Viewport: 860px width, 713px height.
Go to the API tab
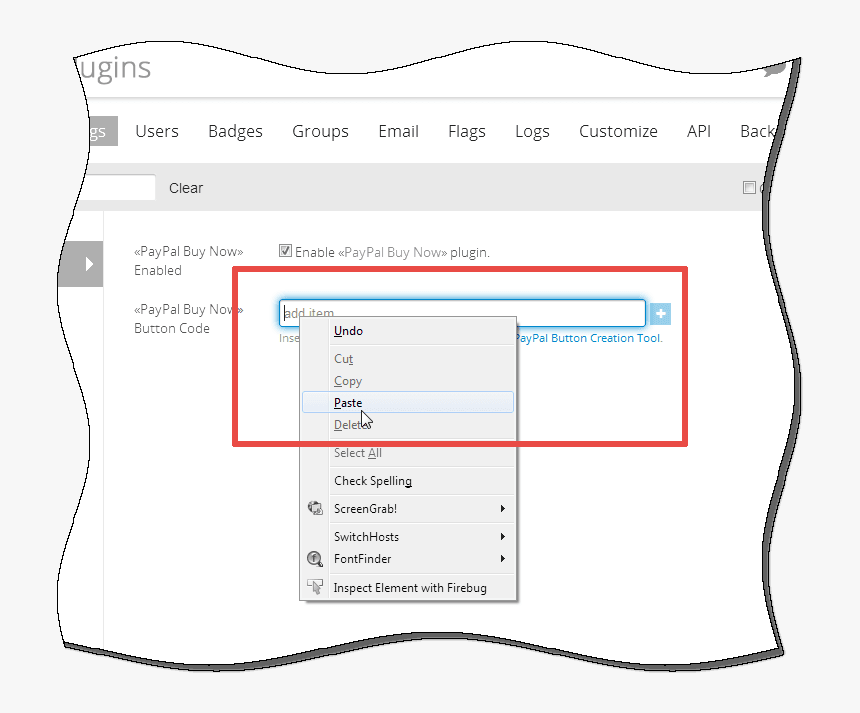click(699, 131)
